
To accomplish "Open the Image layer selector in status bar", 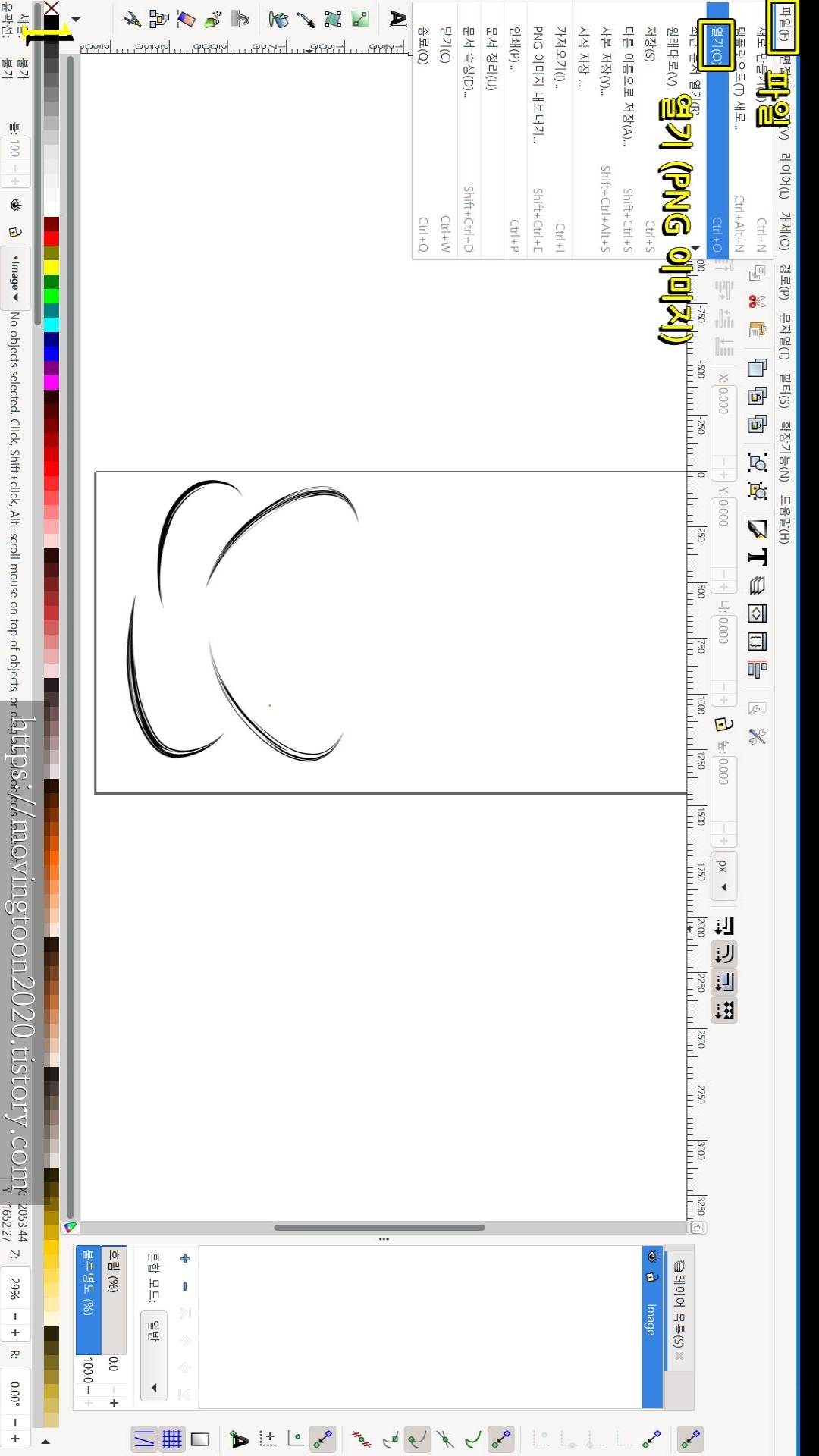I will coord(15,277).
